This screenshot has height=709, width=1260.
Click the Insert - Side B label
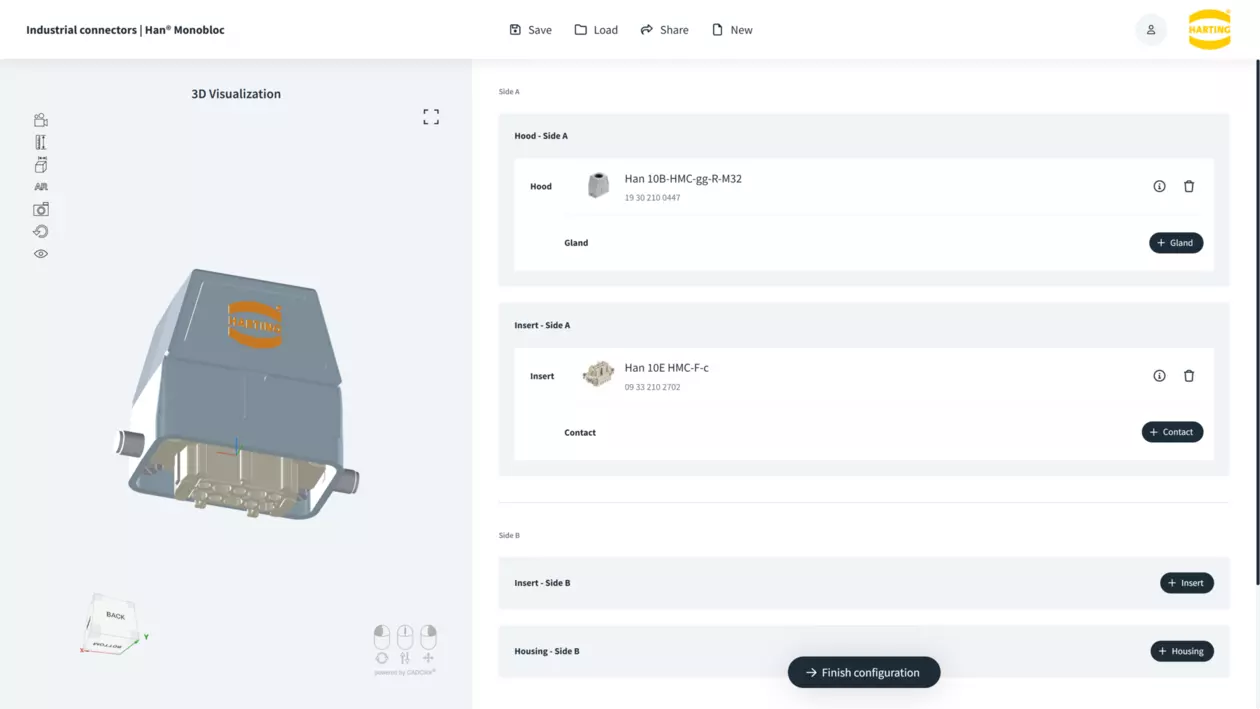coord(542,583)
